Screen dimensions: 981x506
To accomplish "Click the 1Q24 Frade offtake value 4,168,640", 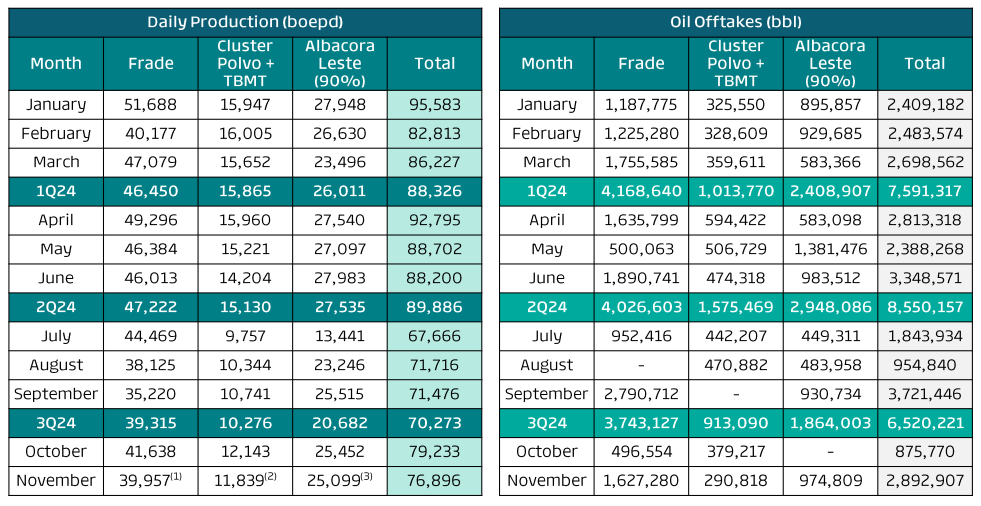I will click(641, 191).
